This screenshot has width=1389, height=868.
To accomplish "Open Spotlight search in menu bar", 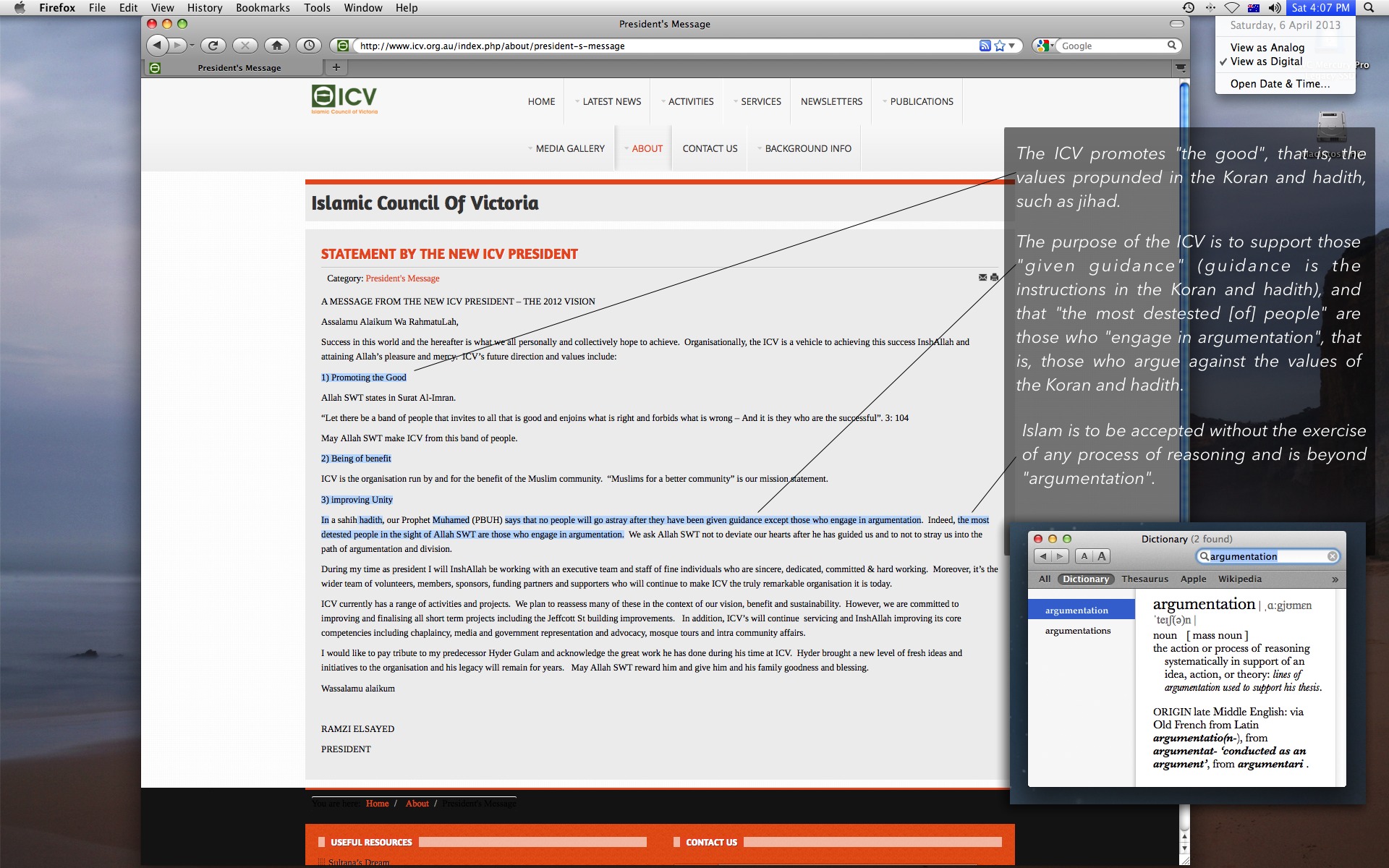I will (x=1369, y=7).
